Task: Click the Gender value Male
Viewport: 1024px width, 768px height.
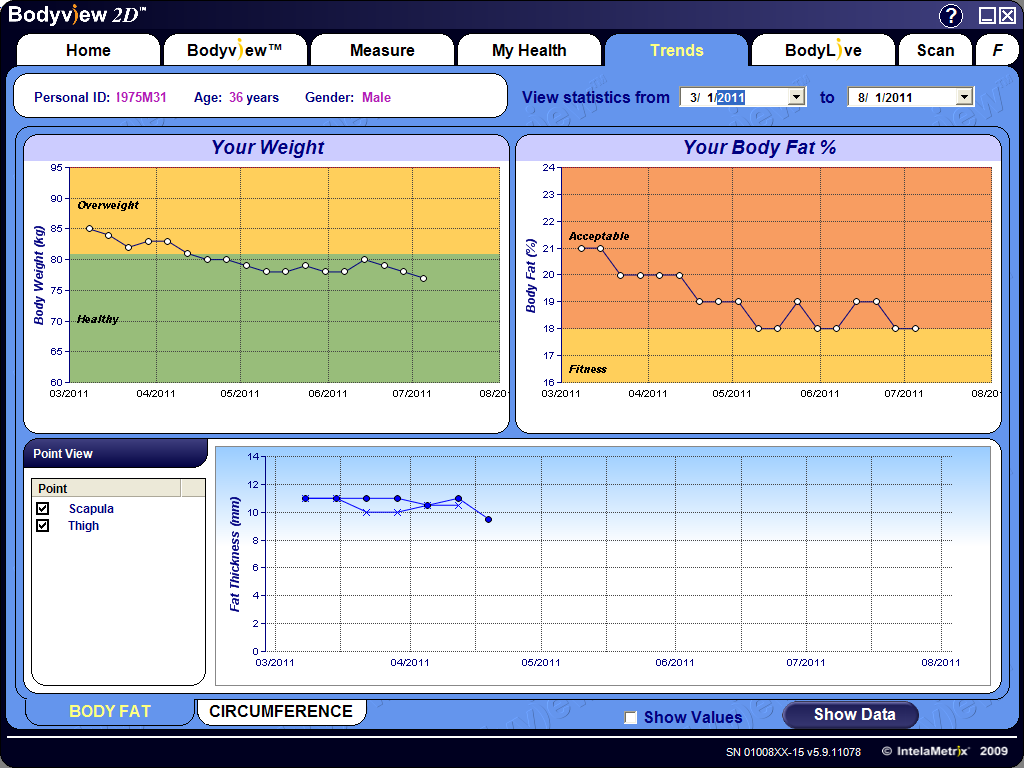Action: 376,97
